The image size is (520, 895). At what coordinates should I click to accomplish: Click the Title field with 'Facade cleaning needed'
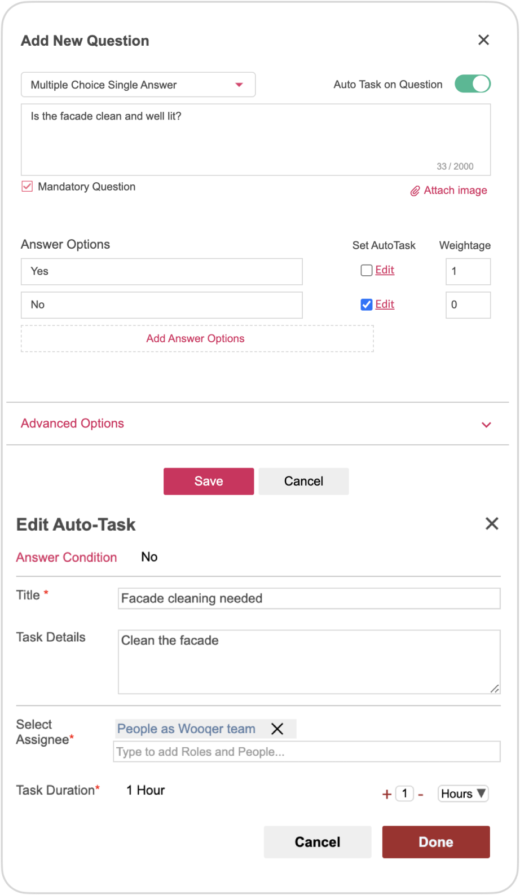tap(309, 598)
